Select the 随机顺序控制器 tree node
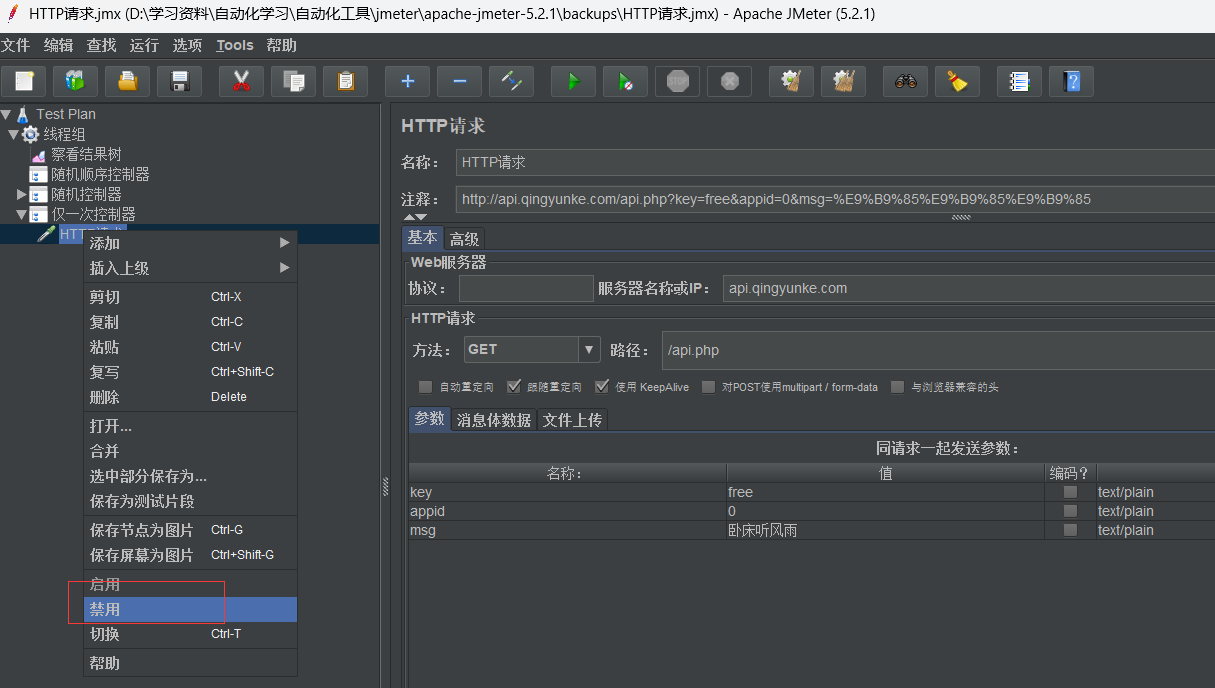This screenshot has width=1215, height=688. tap(90, 174)
